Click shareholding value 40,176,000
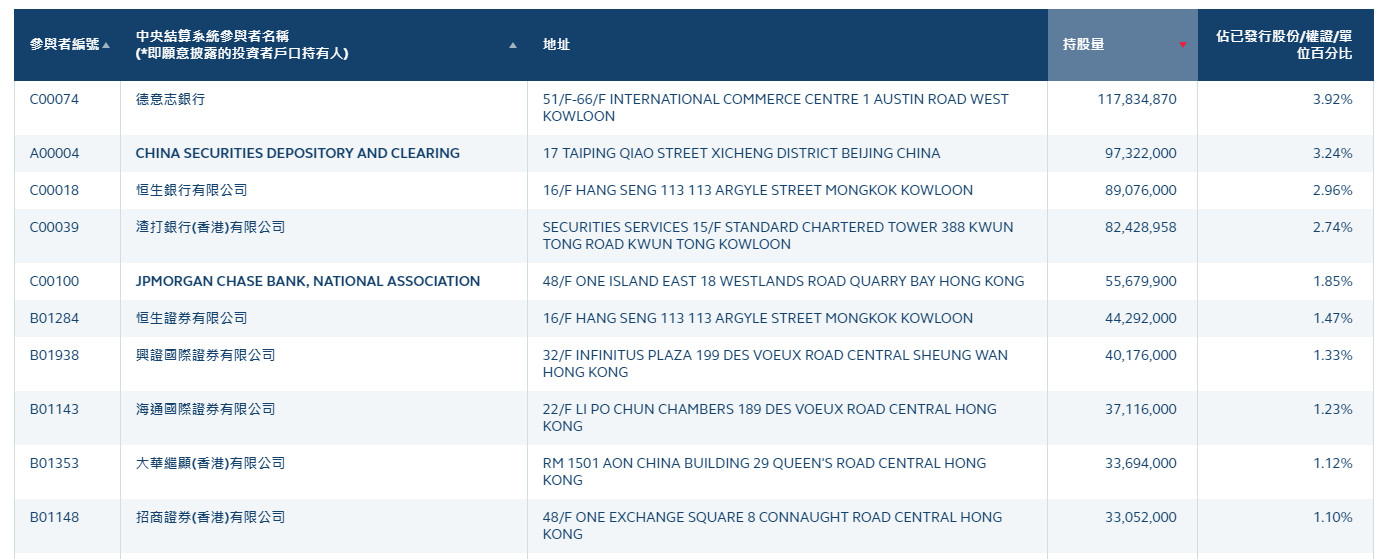Image resolution: width=1379 pixels, height=559 pixels. coord(1141,355)
